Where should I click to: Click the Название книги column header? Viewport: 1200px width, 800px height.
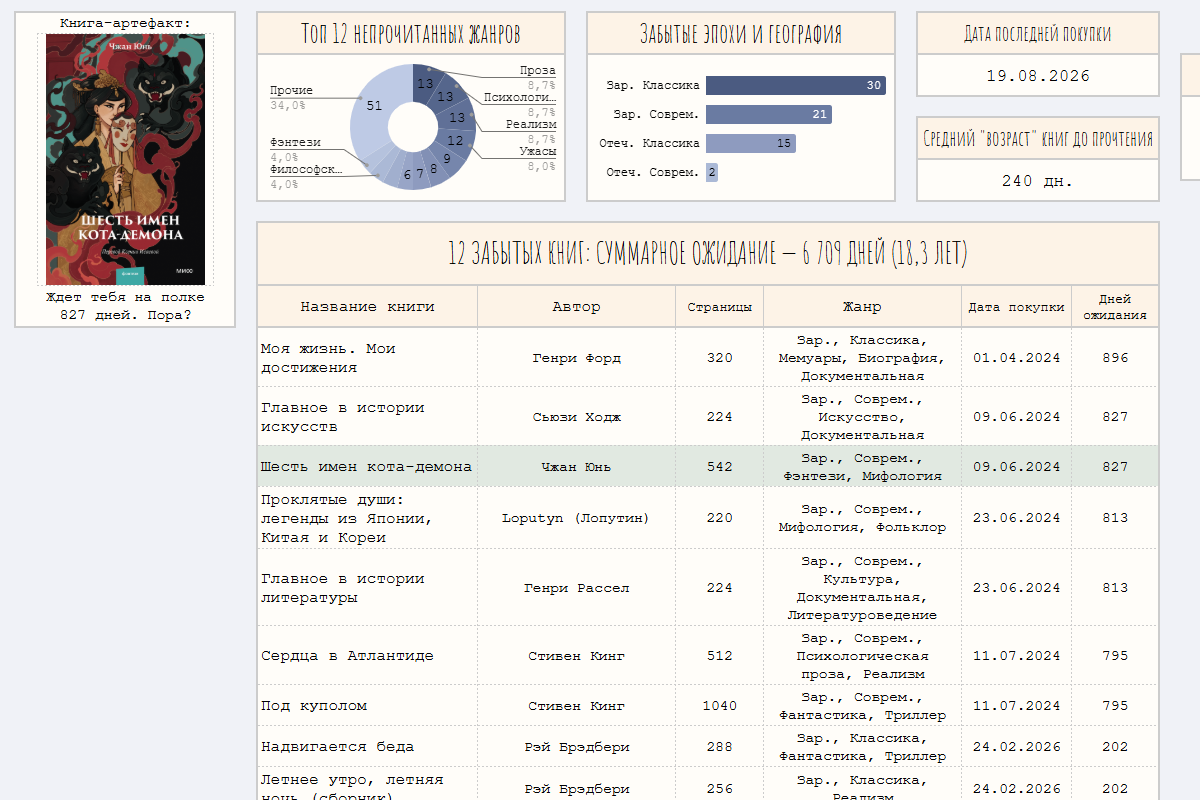pos(368,307)
